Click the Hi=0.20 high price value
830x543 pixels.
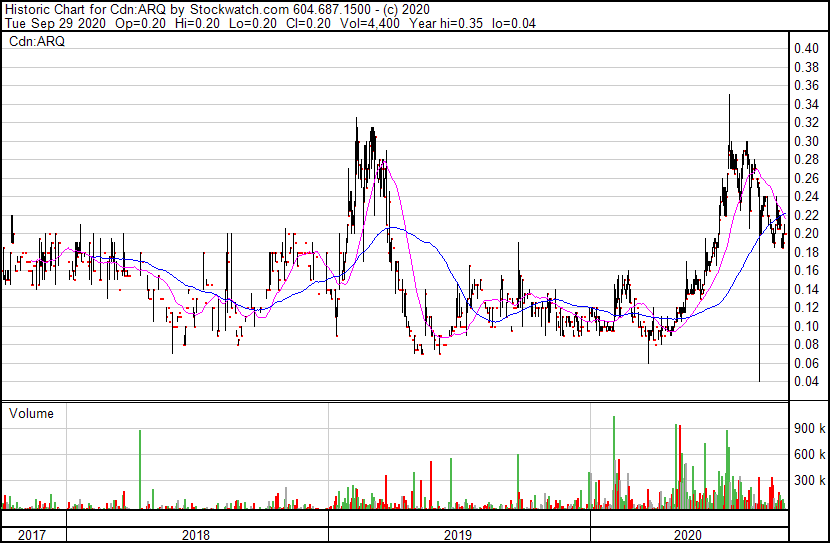[199, 24]
